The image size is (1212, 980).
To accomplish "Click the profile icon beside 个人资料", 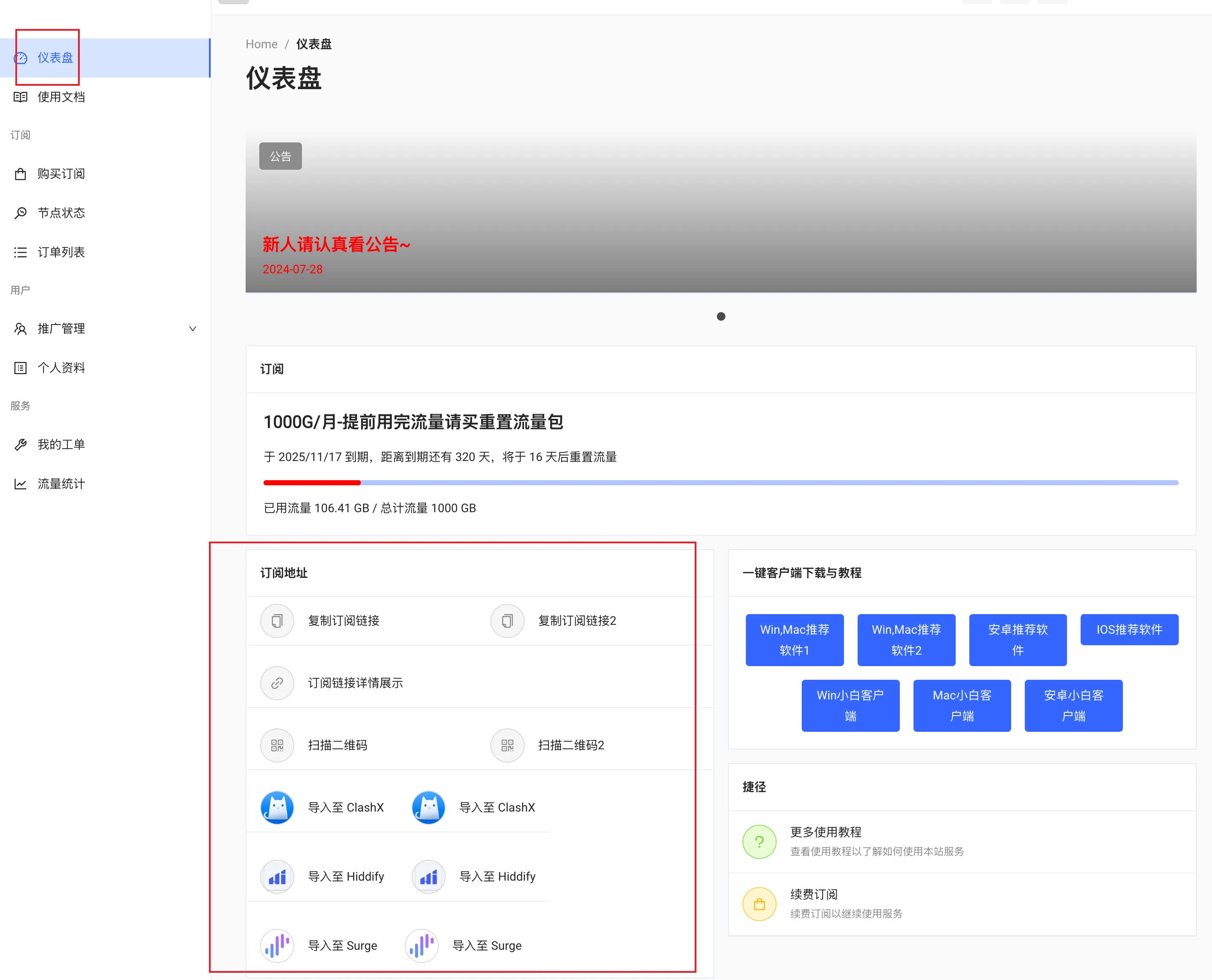I will (21, 368).
